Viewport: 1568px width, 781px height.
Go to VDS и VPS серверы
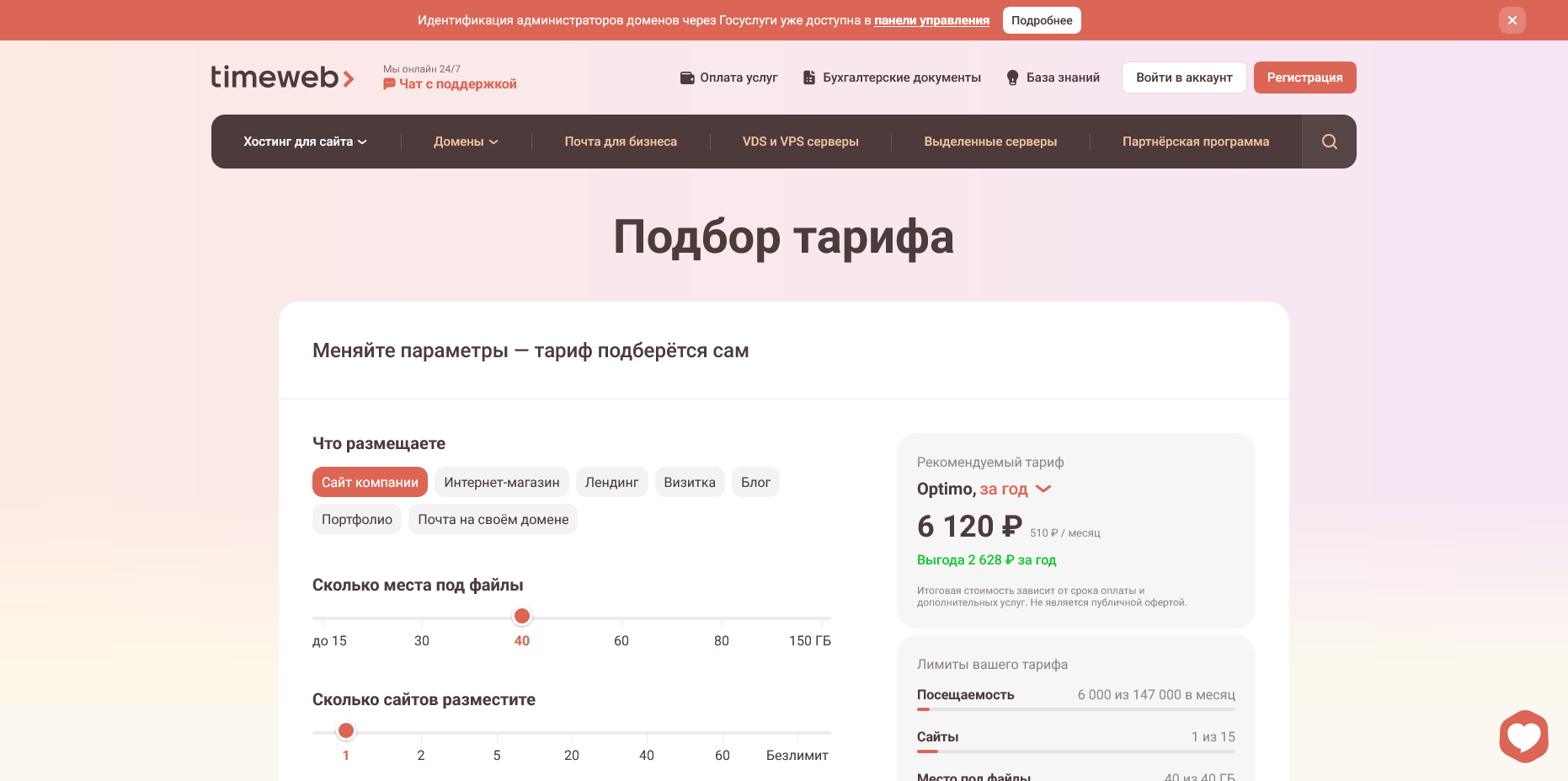801,142
